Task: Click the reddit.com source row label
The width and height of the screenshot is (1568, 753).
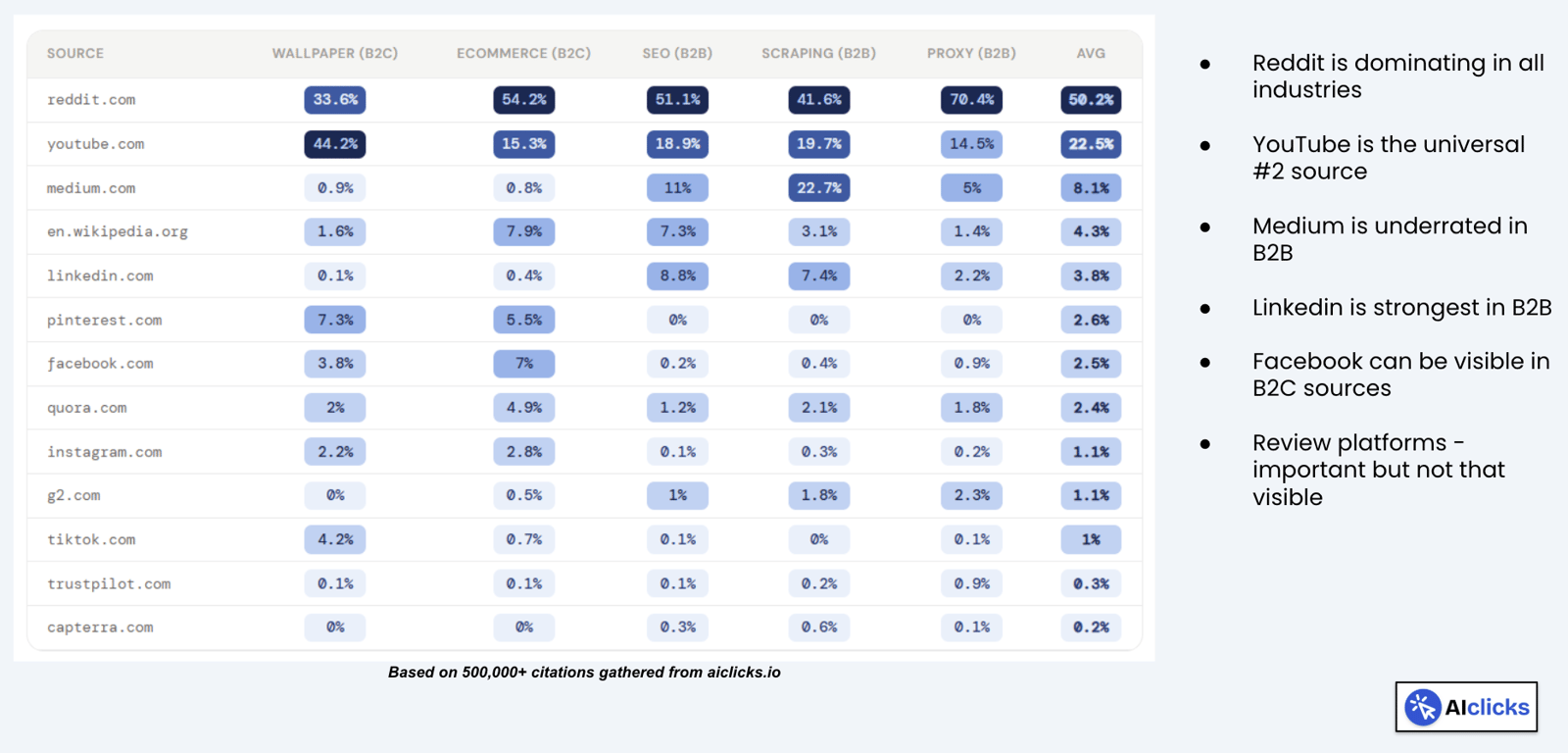Action: click(x=91, y=100)
